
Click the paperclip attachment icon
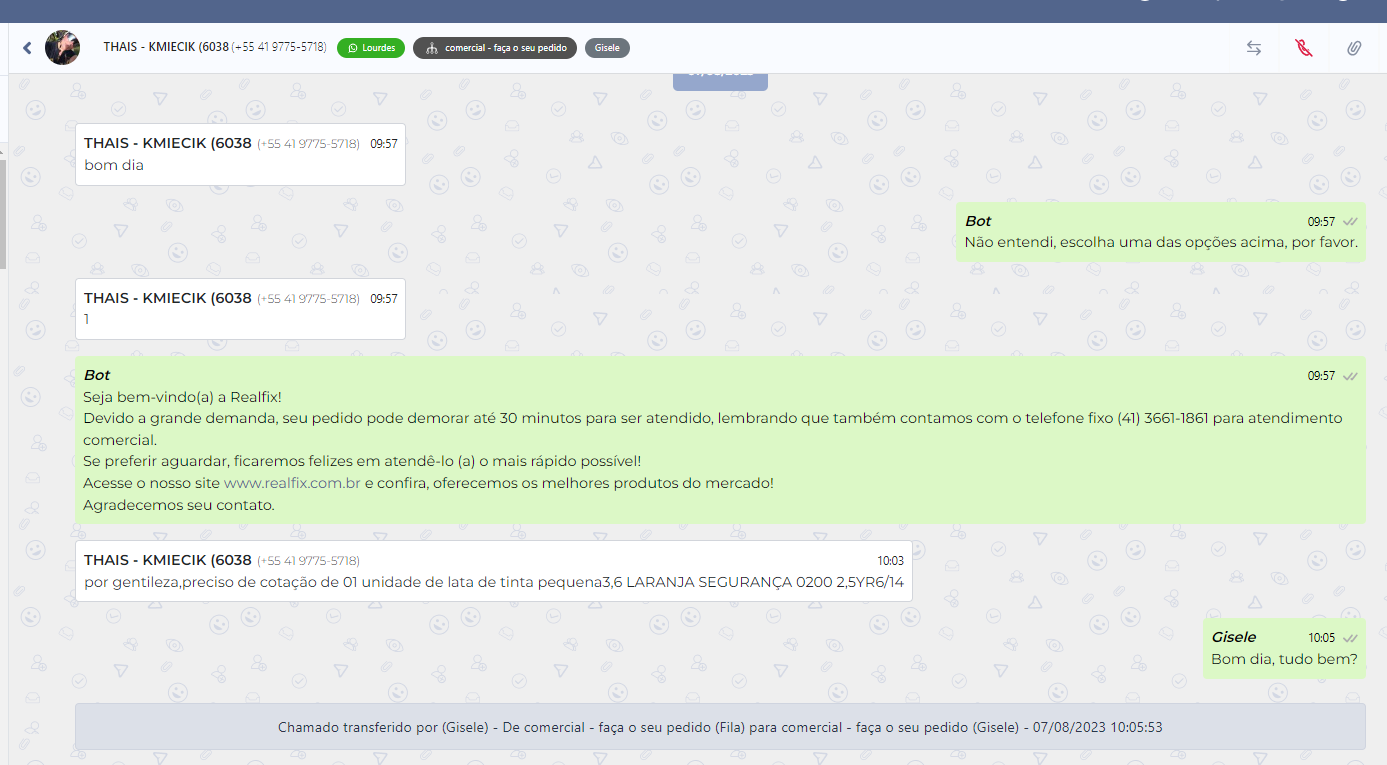(1353, 48)
